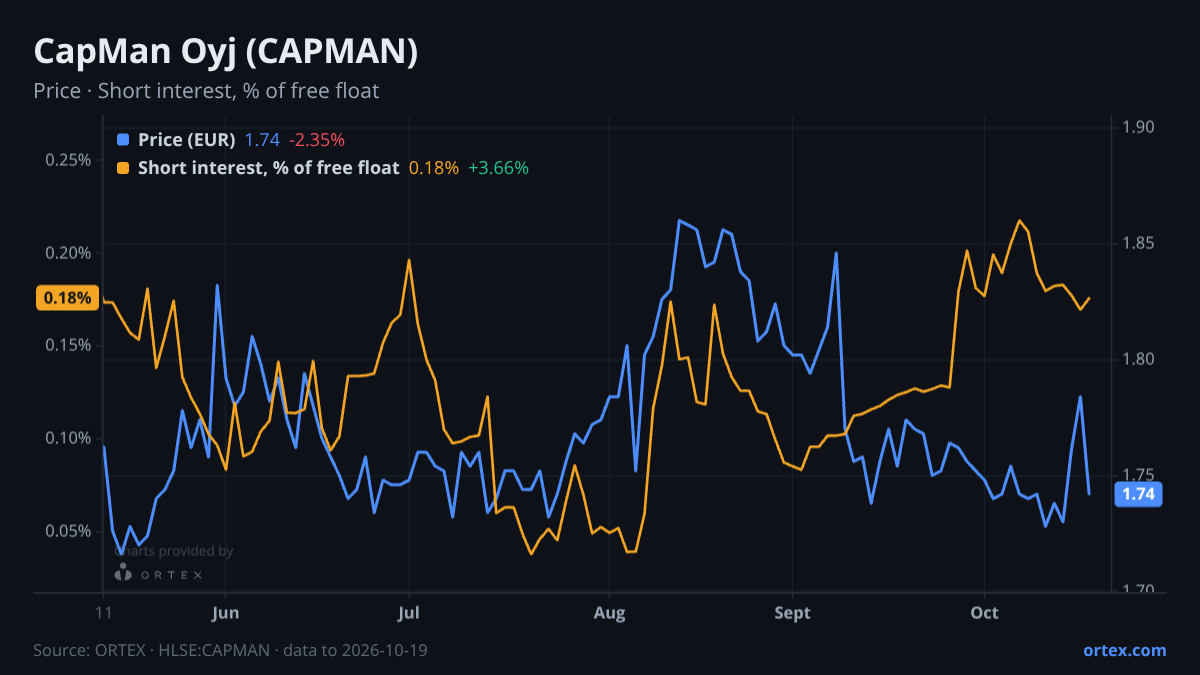
Task: Click the Aug date axis label
Action: [609, 613]
